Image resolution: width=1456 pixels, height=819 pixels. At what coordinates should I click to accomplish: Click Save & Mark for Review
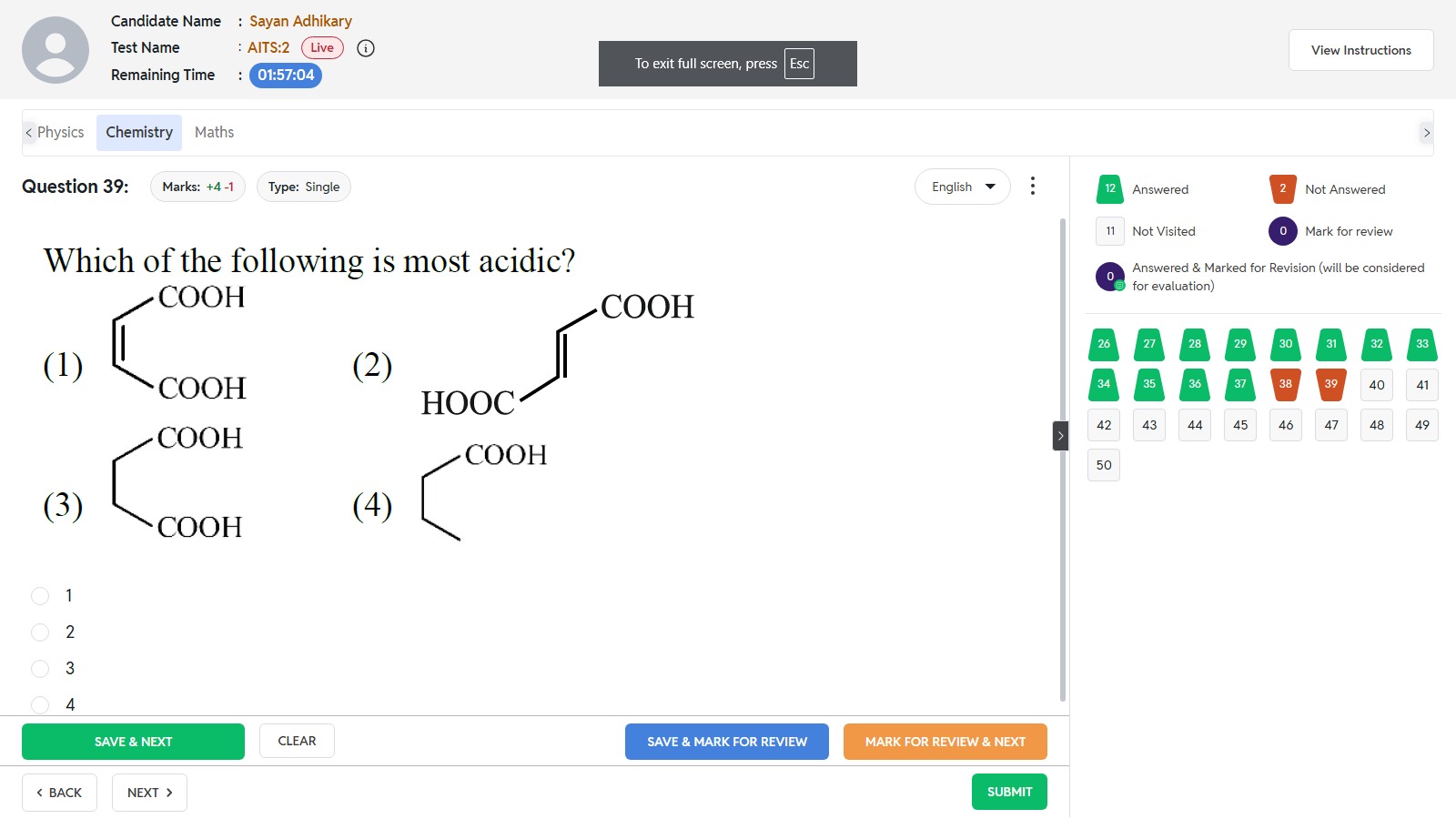(726, 742)
